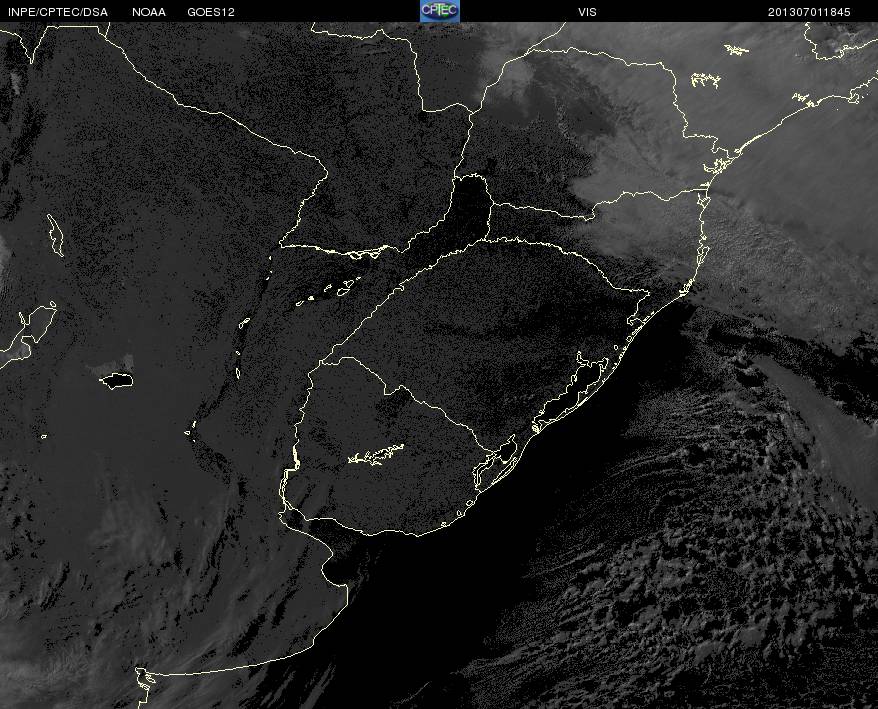Screen dimensions: 878x709
Task: Click the outlined reservoir in central Uruguay
Action: pos(376,454)
